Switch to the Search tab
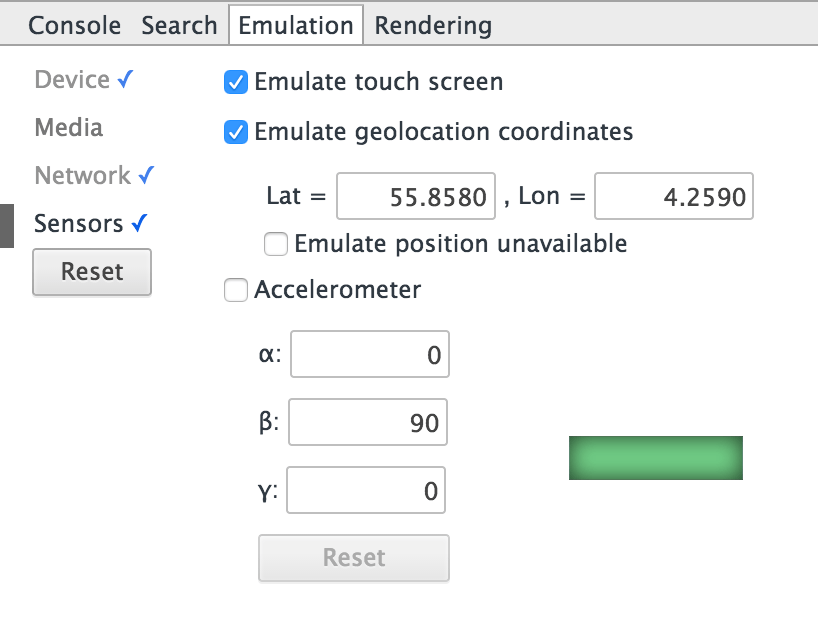Viewport: 818px width, 624px height. coord(178,24)
